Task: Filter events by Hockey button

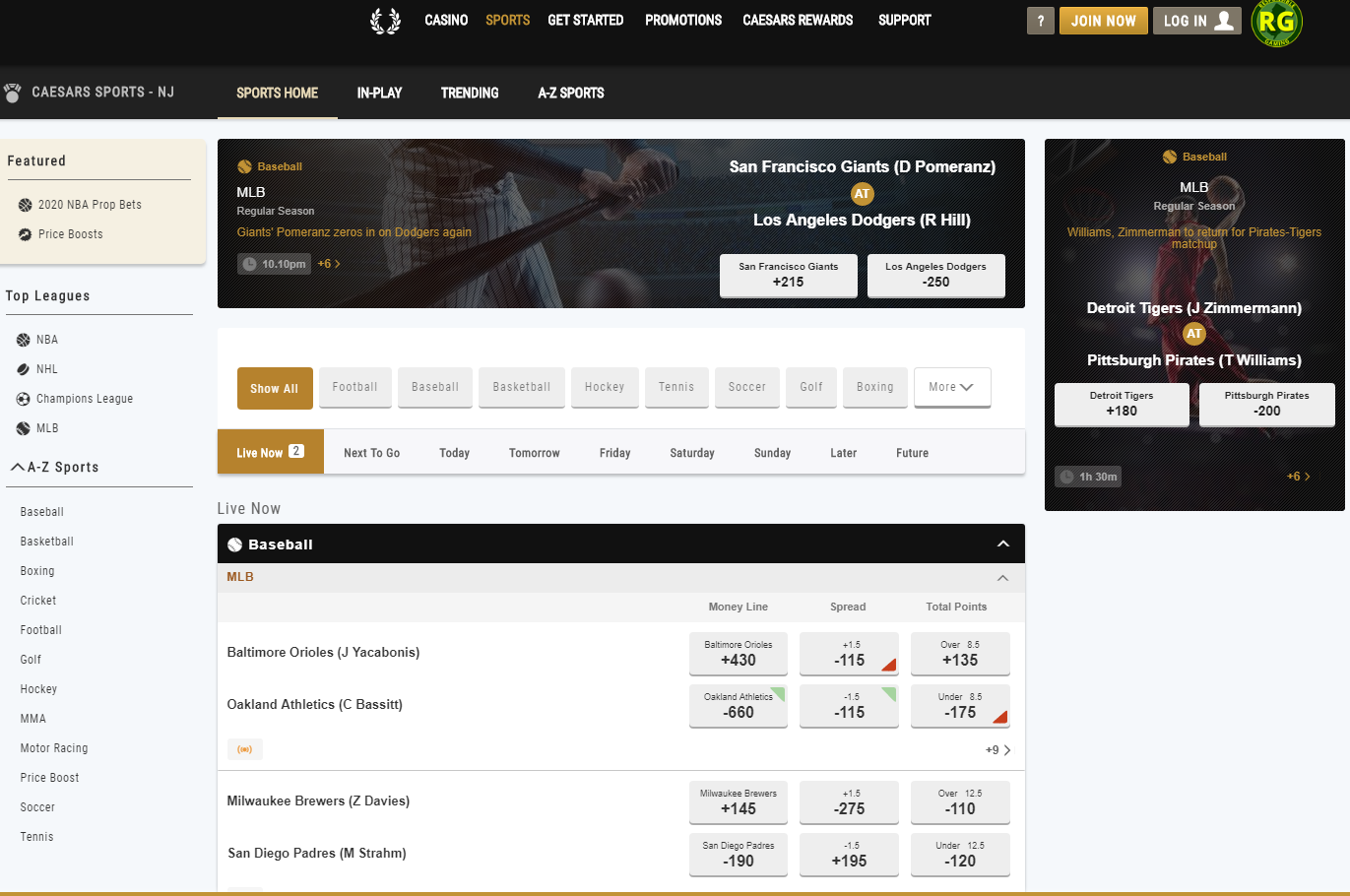Action: tap(605, 387)
